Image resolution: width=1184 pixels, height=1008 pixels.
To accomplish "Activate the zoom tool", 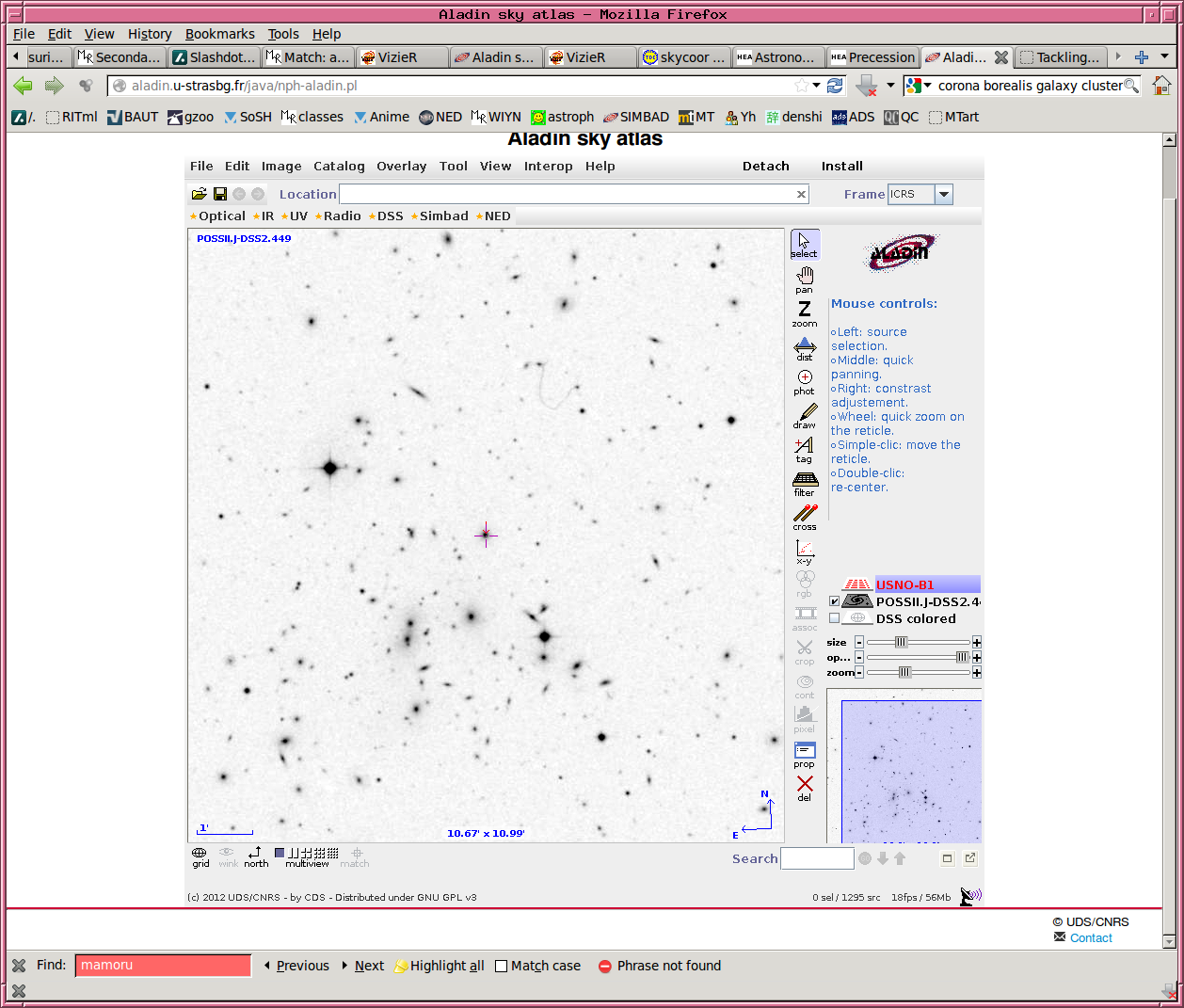I will pos(805,312).
